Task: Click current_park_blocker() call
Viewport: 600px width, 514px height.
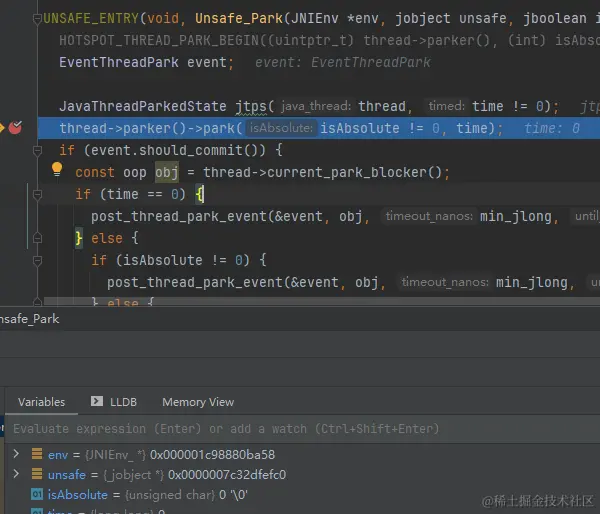Action: (x=354, y=172)
